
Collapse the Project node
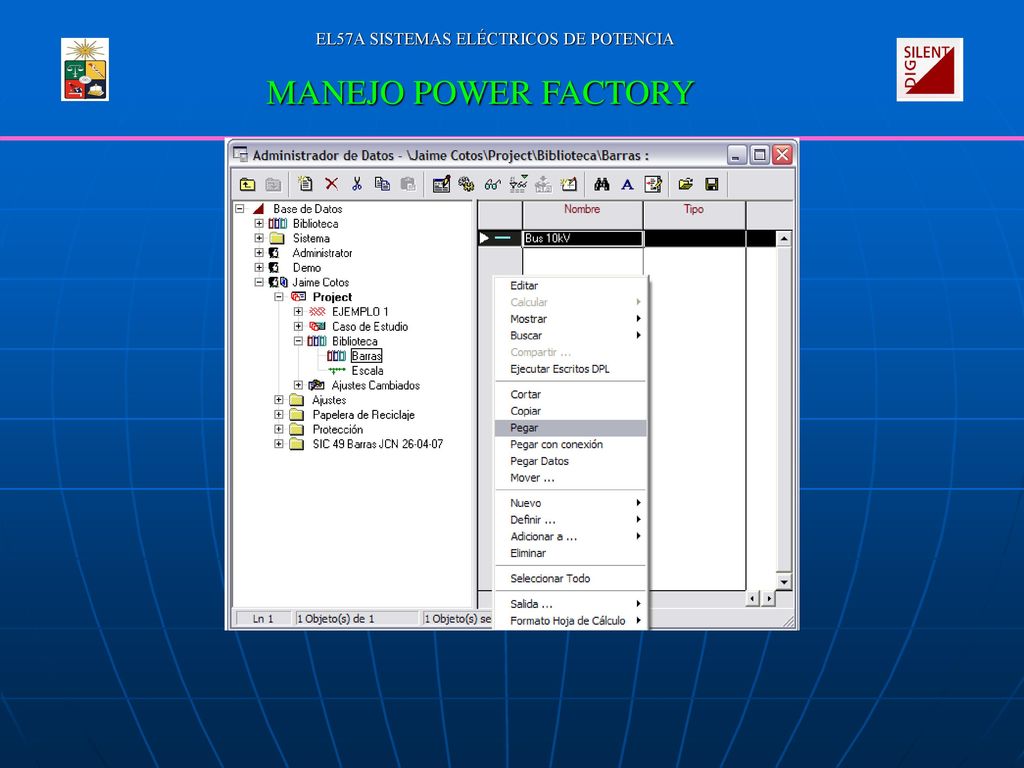click(x=279, y=297)
